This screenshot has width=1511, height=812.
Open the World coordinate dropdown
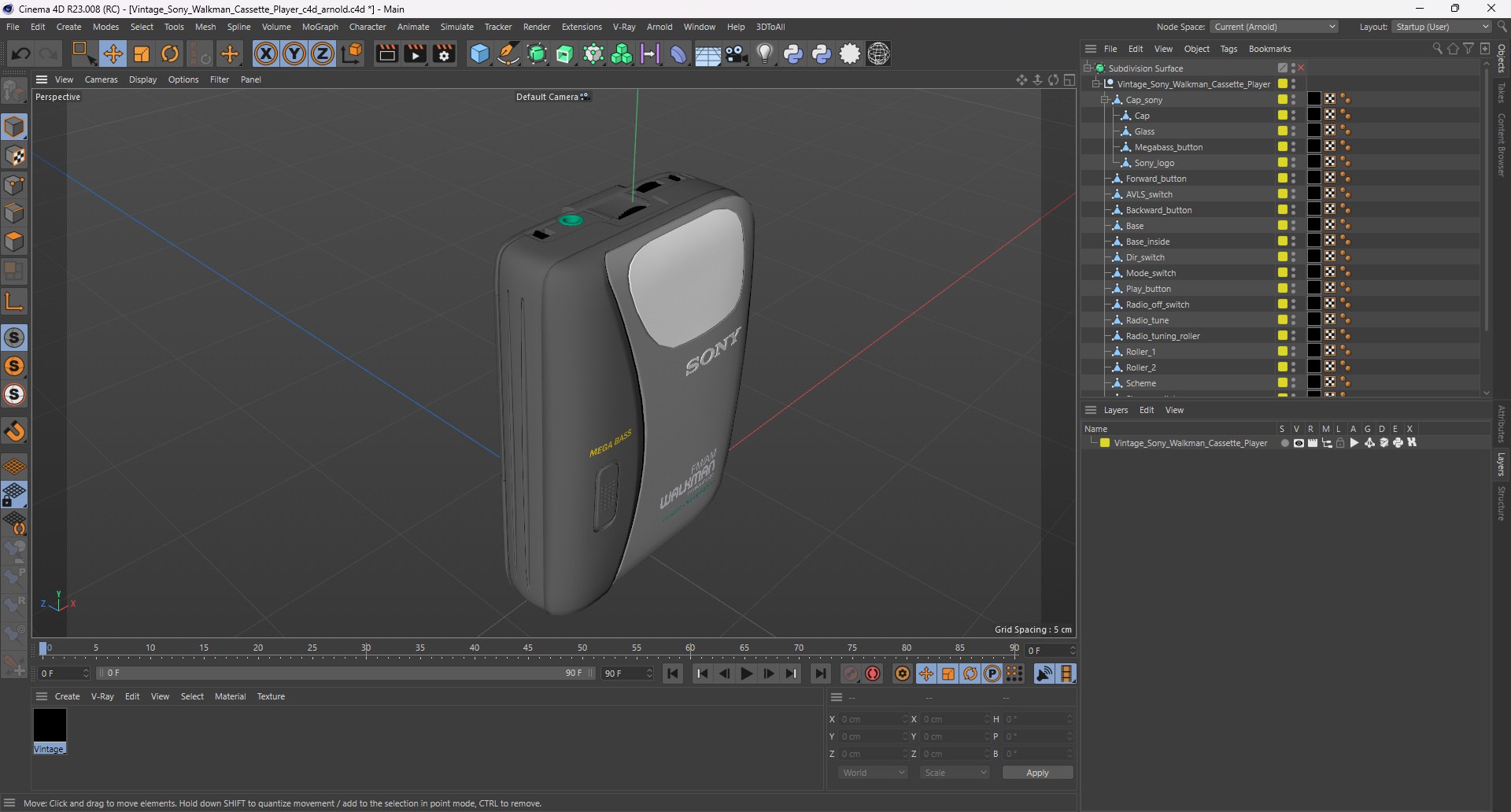click(x=873, y=773)
